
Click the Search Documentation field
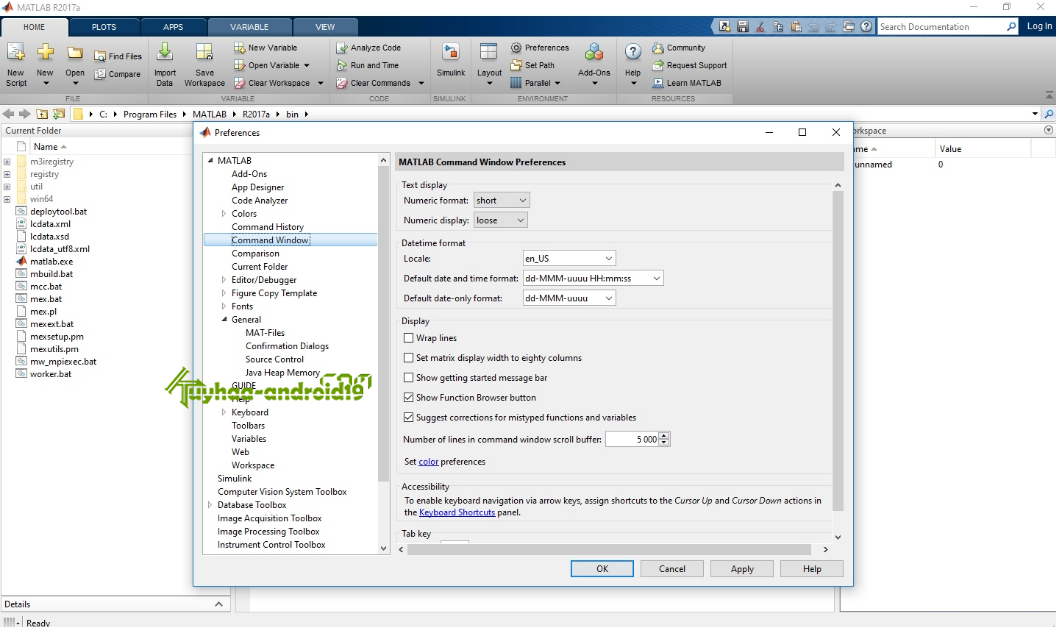[942, 26]
